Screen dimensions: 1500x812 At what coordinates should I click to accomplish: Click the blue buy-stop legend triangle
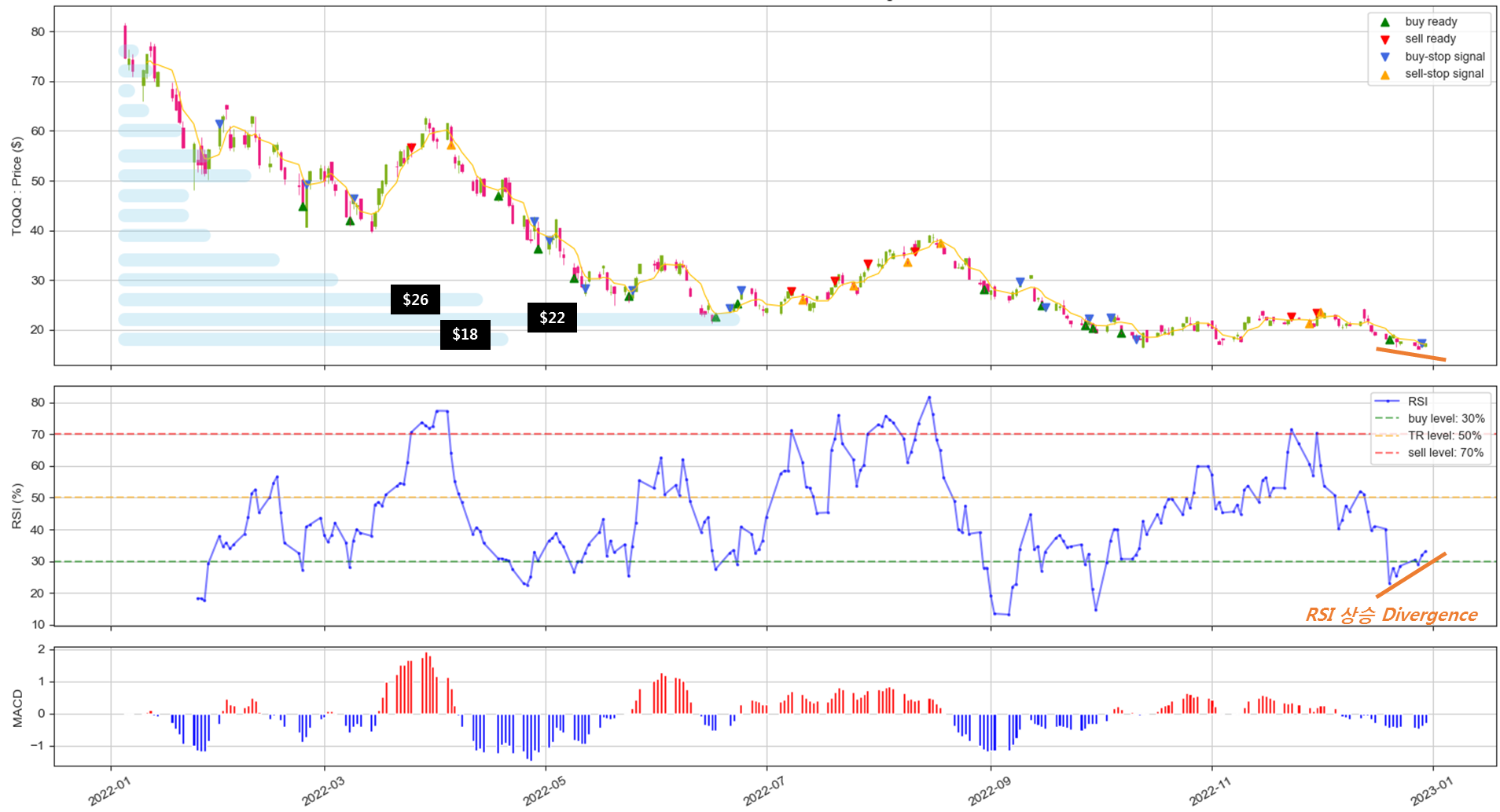pyautogui.click(x=1385, y=57)
